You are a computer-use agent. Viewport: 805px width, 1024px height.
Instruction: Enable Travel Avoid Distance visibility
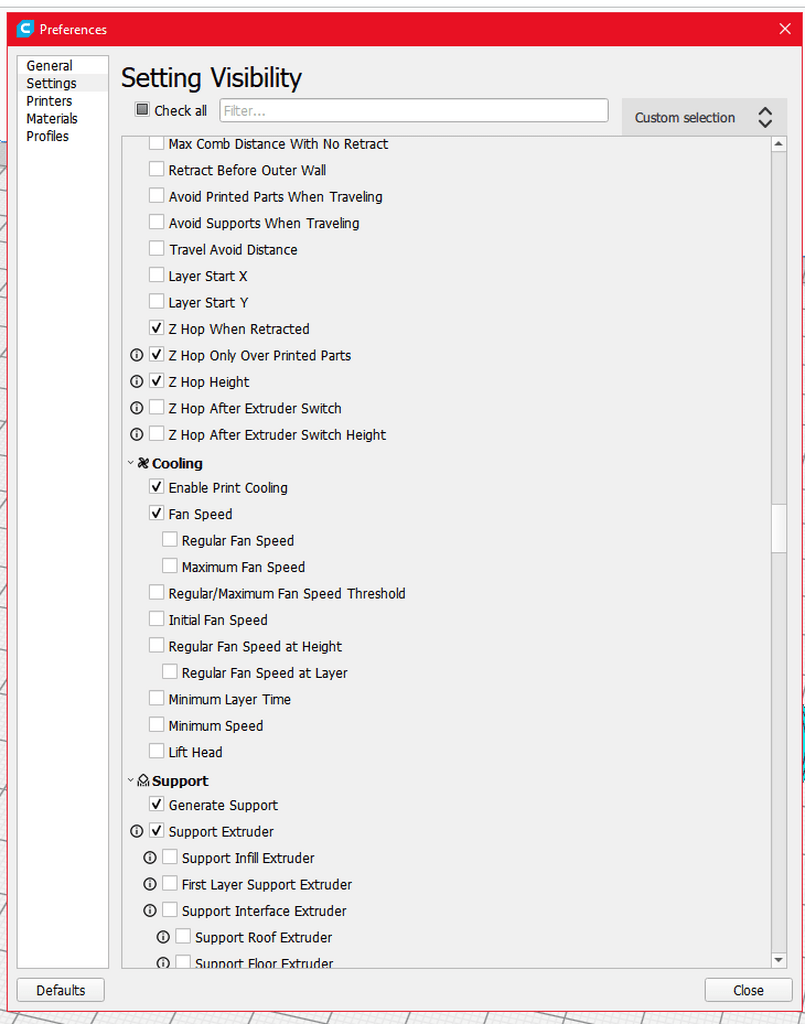pyautogui.click(x=156, y=249)
